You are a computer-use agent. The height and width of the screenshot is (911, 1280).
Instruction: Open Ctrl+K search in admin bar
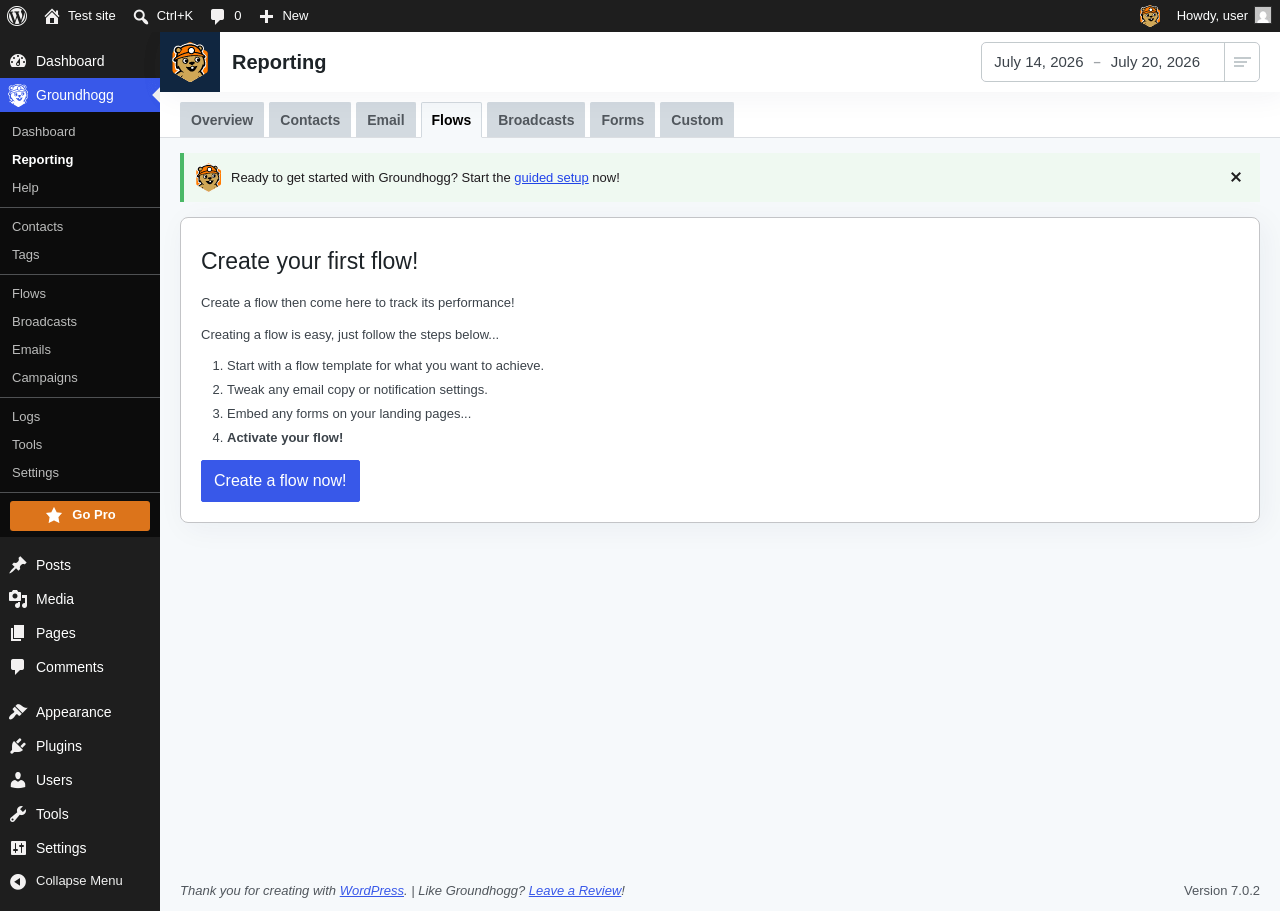tap(163, 16)
